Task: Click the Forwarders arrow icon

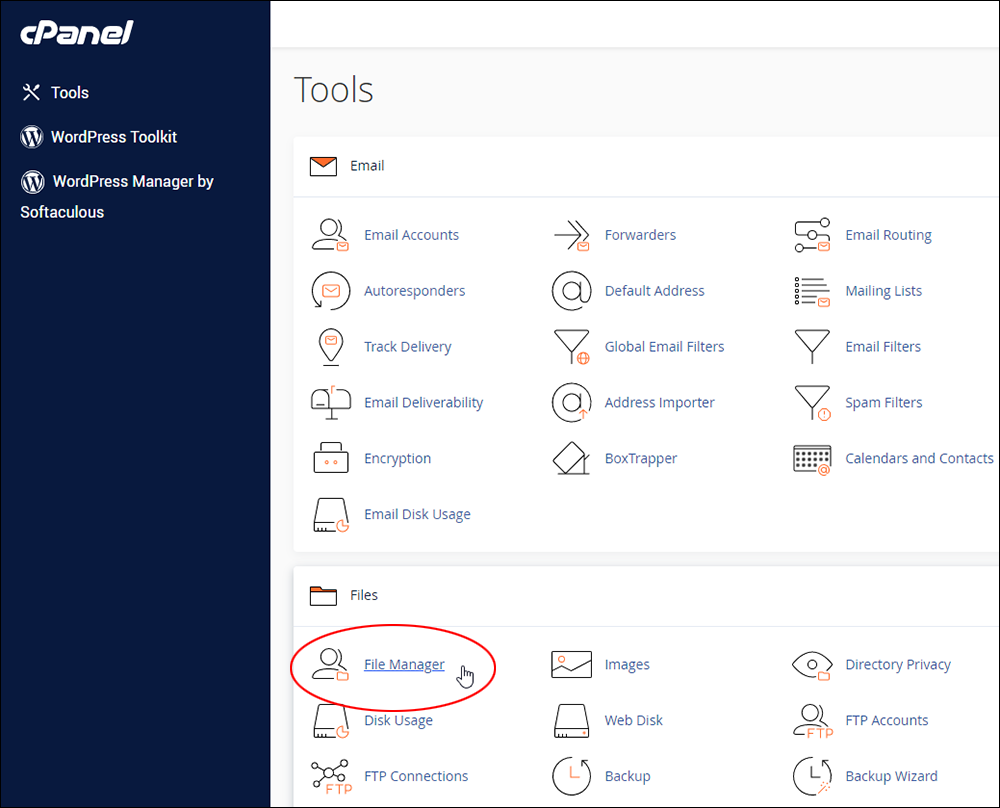Action: point(571,235)
